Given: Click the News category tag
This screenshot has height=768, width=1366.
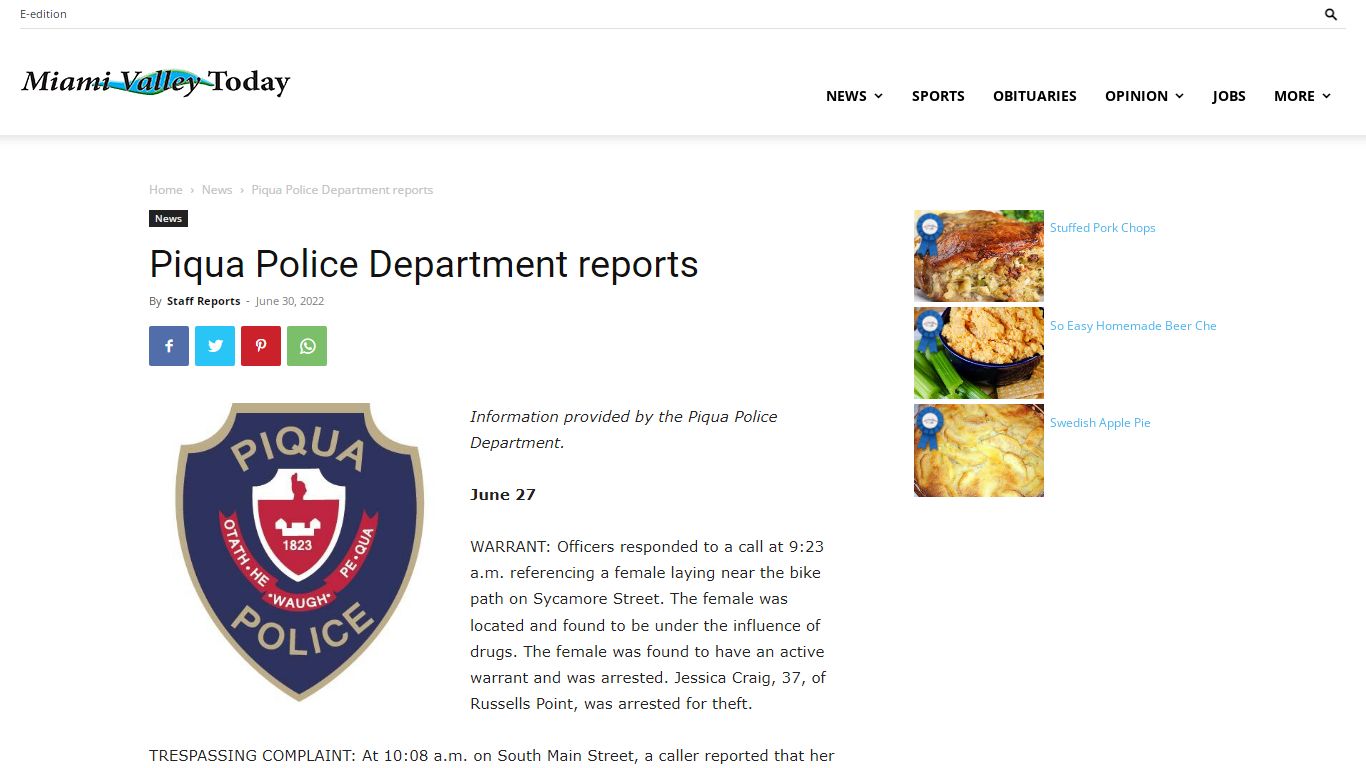Looking at the screenshot, I should click(x=168, y=218).
